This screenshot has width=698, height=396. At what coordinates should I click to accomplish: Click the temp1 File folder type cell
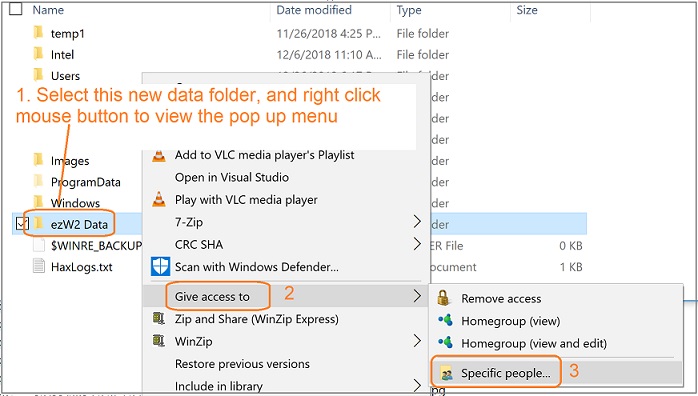click(423, 34)
